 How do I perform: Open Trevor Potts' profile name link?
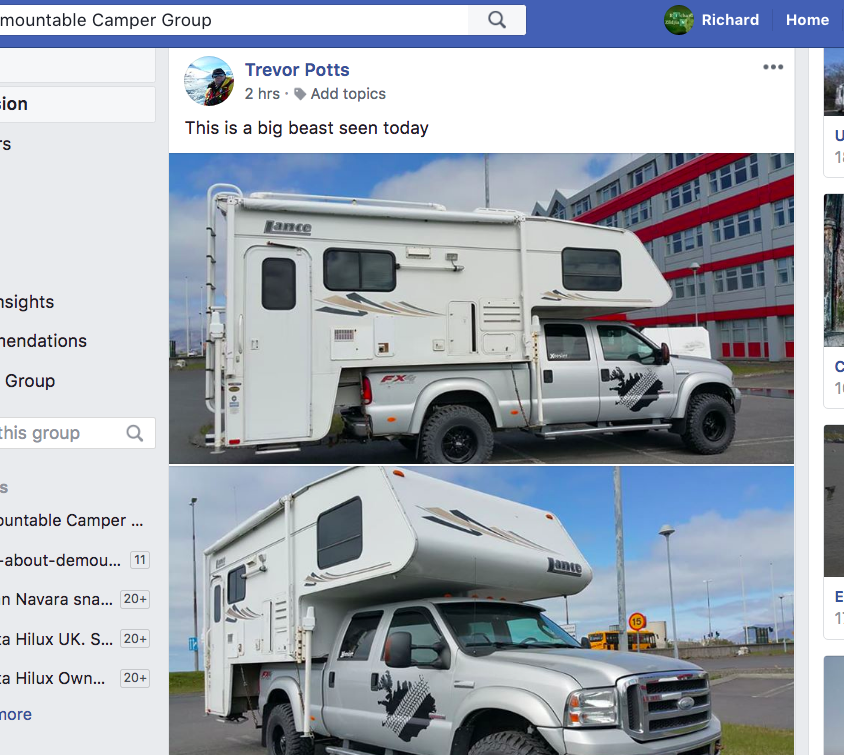(x=297, y=70)
